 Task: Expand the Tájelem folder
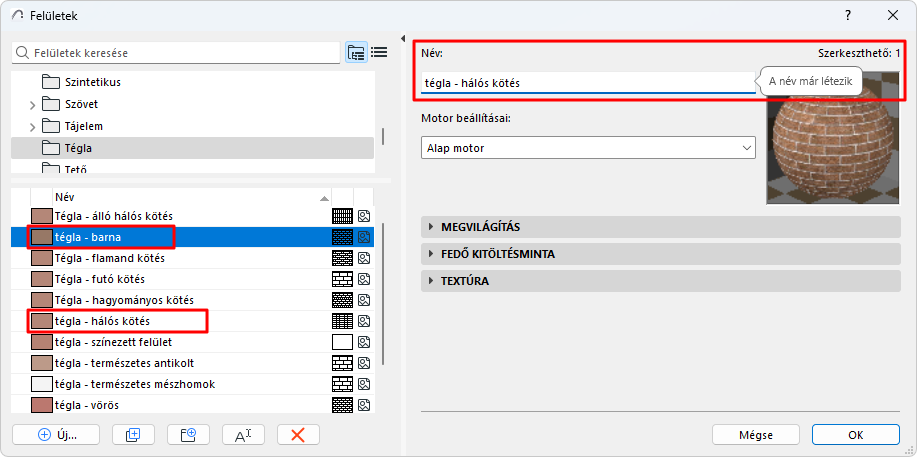32,126
